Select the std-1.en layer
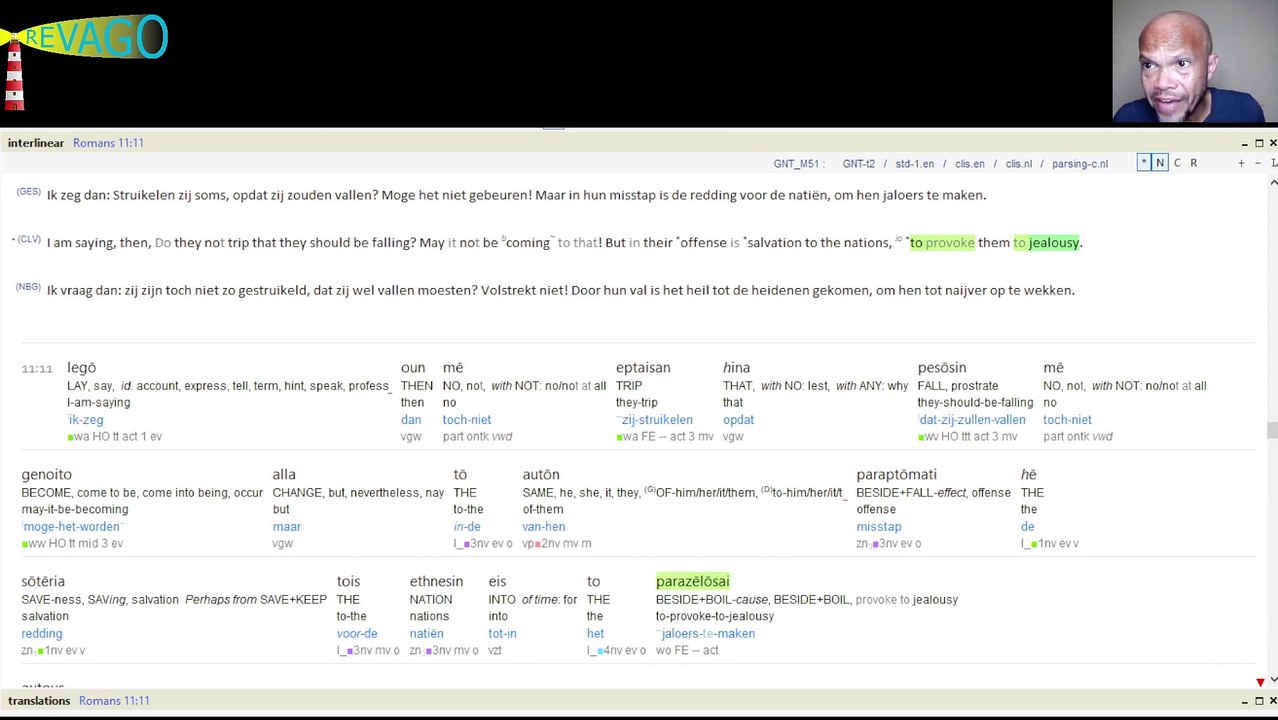The height and width of the screenshot is (720, 1278). (914, 164)
